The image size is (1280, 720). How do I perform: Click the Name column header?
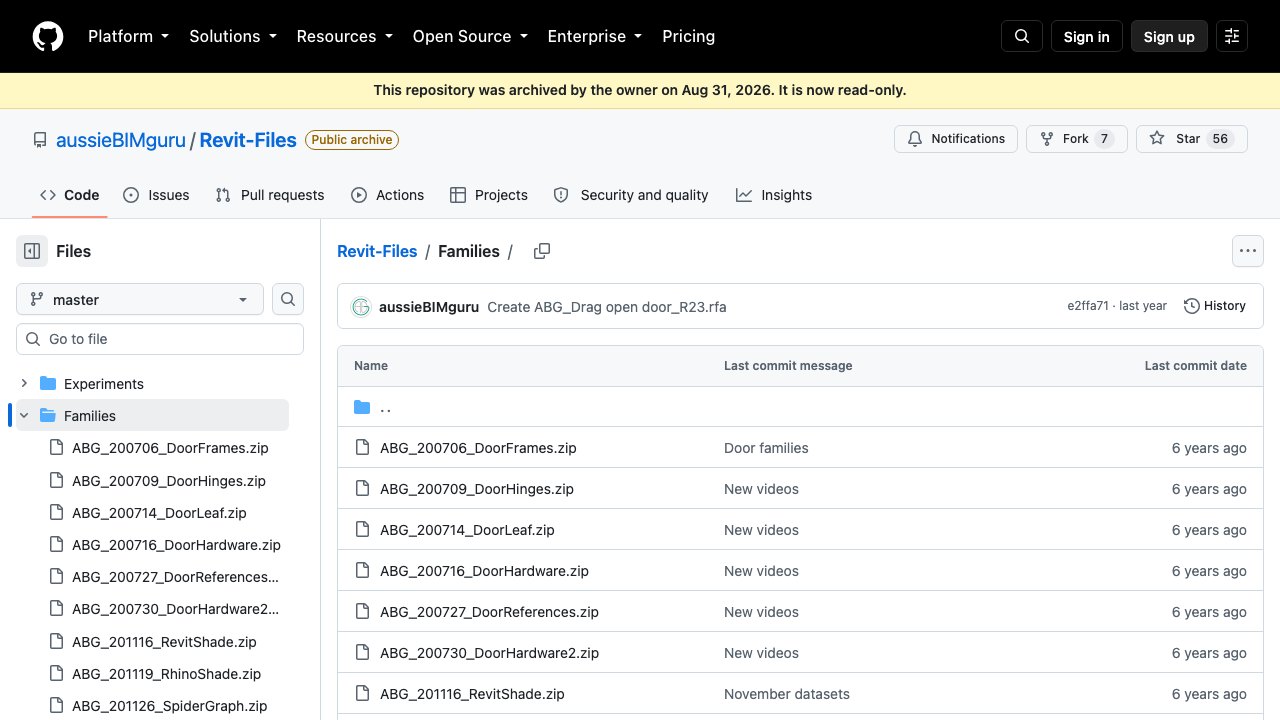click(x=371, y=366)
